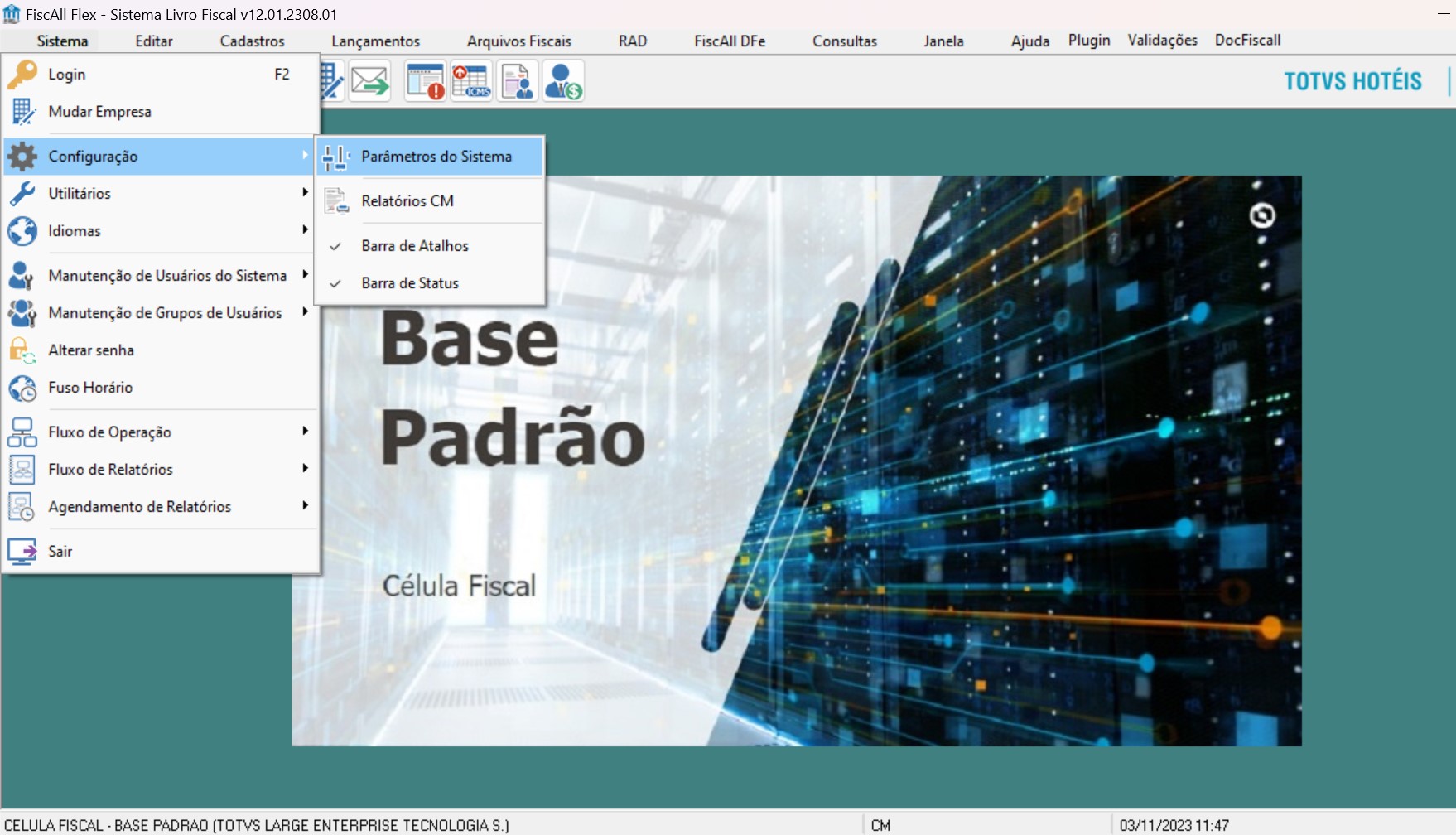Toggle the Barra de Status checkmark
Viewport: 1456px width, 835px height.
click(335, 283)
